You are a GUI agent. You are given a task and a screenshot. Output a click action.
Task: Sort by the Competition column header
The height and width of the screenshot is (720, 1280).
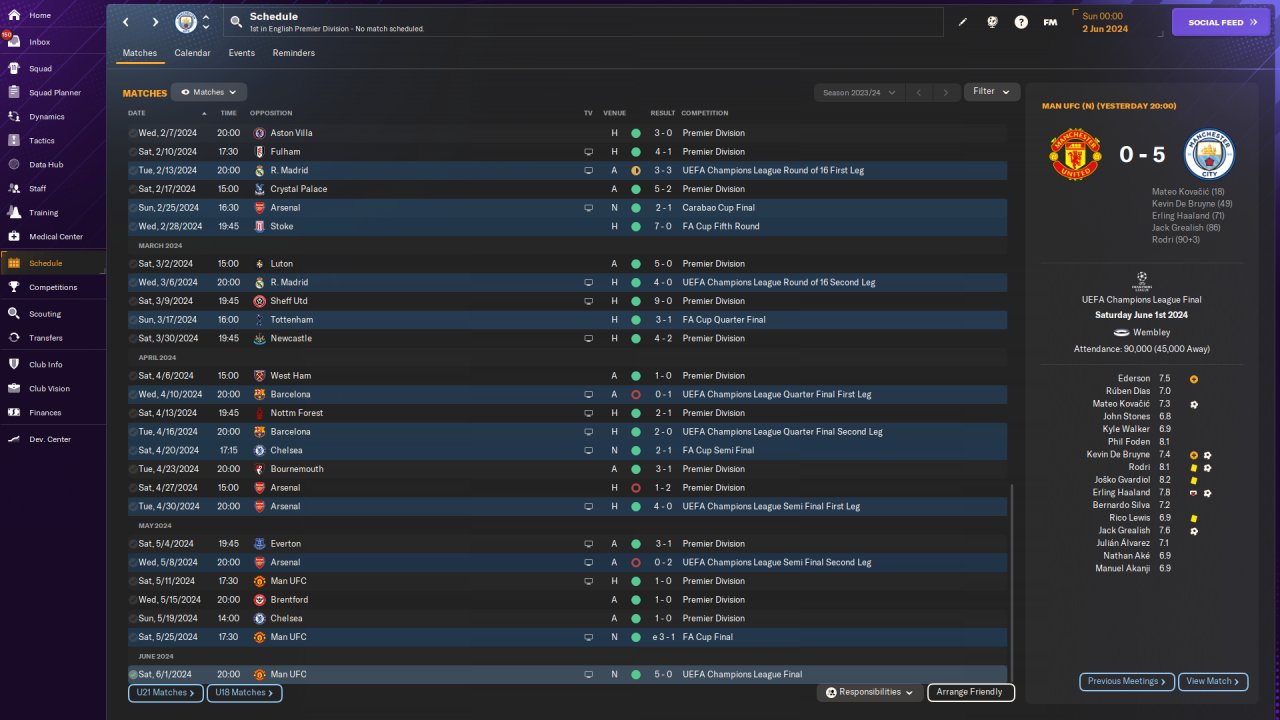pyautogui.click(x=705, y=113)
